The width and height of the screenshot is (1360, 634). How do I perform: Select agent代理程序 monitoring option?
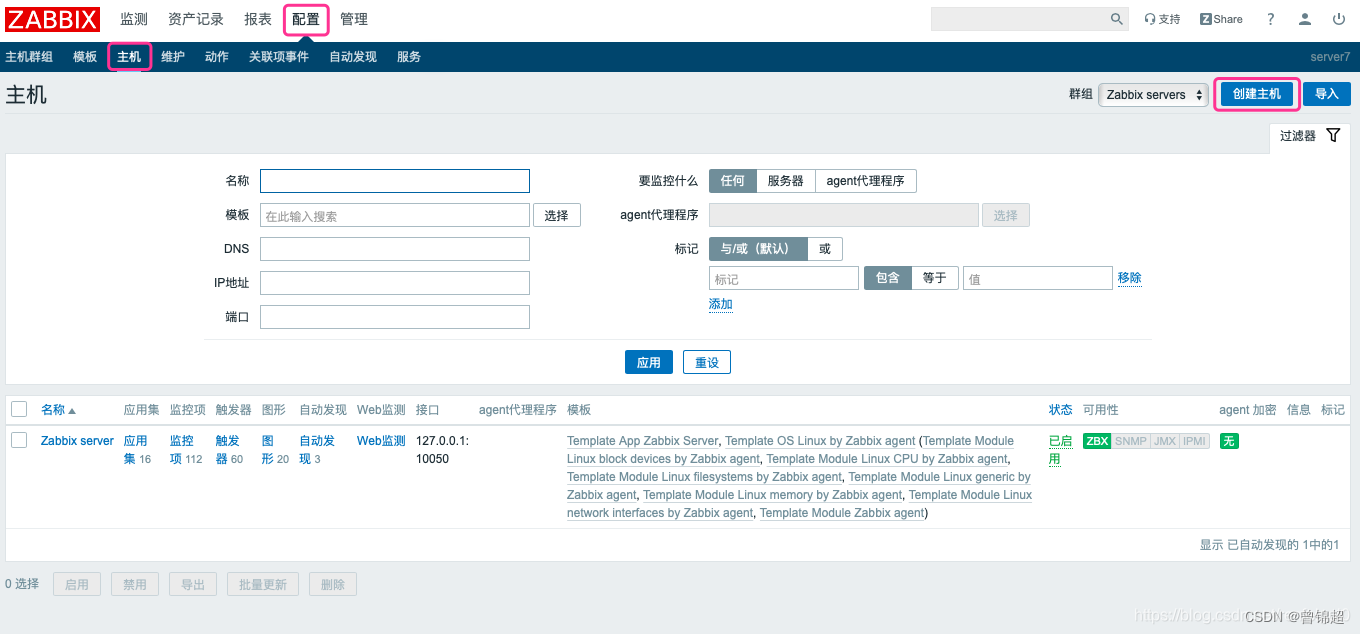[x=866, y=181]
